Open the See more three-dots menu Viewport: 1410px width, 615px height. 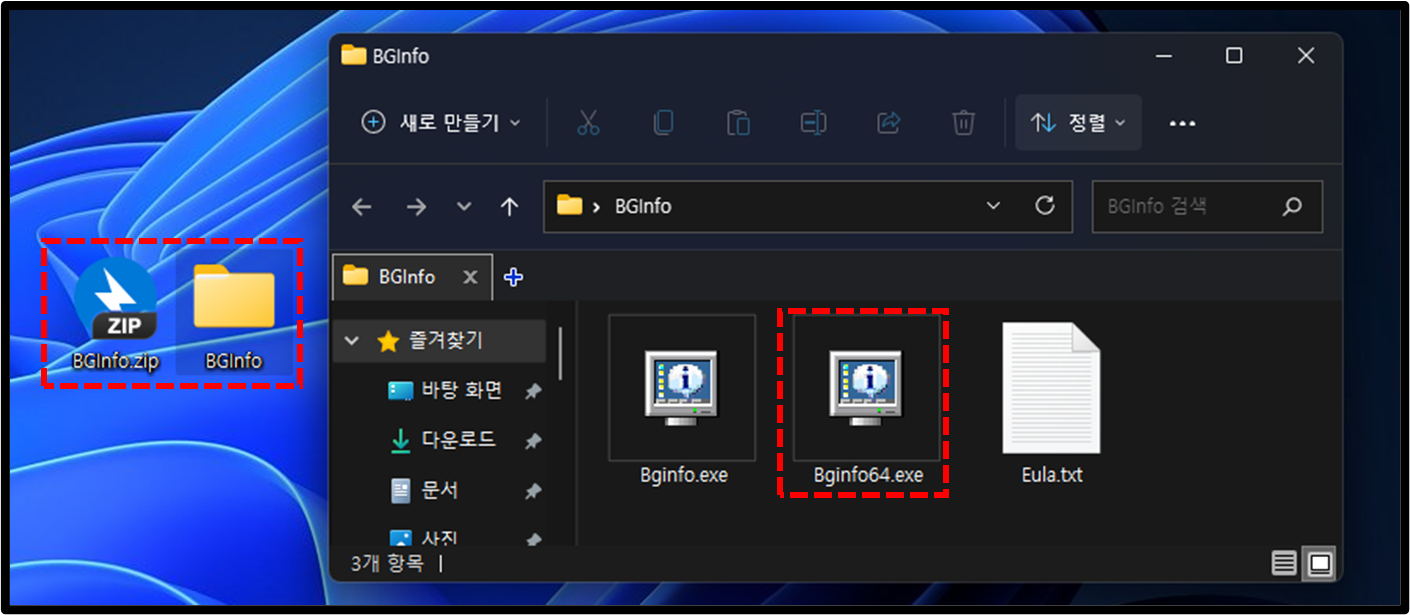coord(1183,123)
